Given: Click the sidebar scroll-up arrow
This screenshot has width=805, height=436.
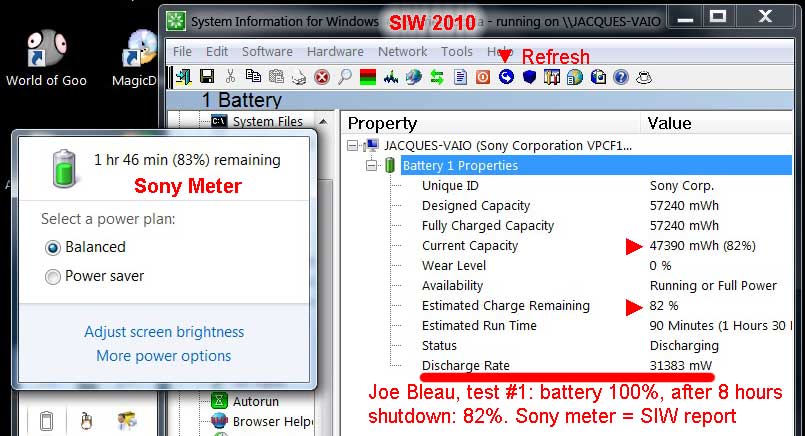Looking at the screenshot, I should [323, 122].
